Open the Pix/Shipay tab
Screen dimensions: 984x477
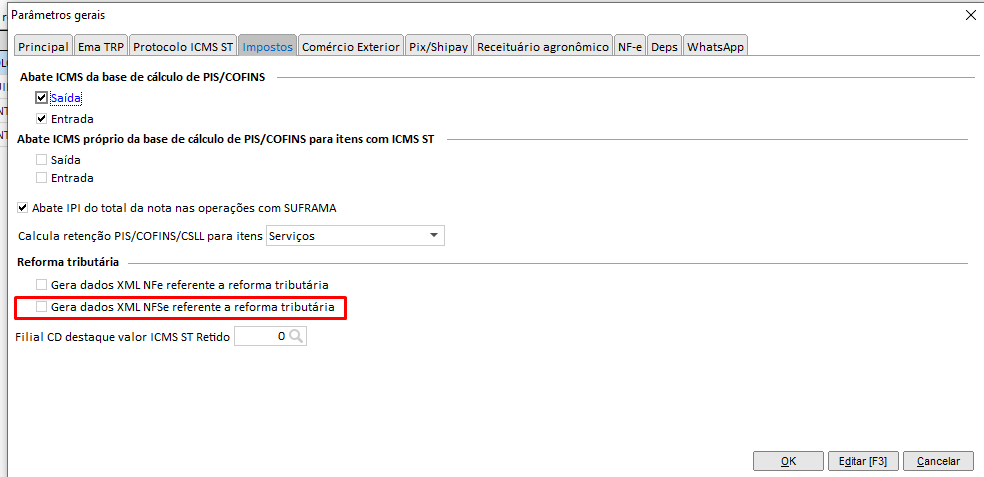click(438, 46)
